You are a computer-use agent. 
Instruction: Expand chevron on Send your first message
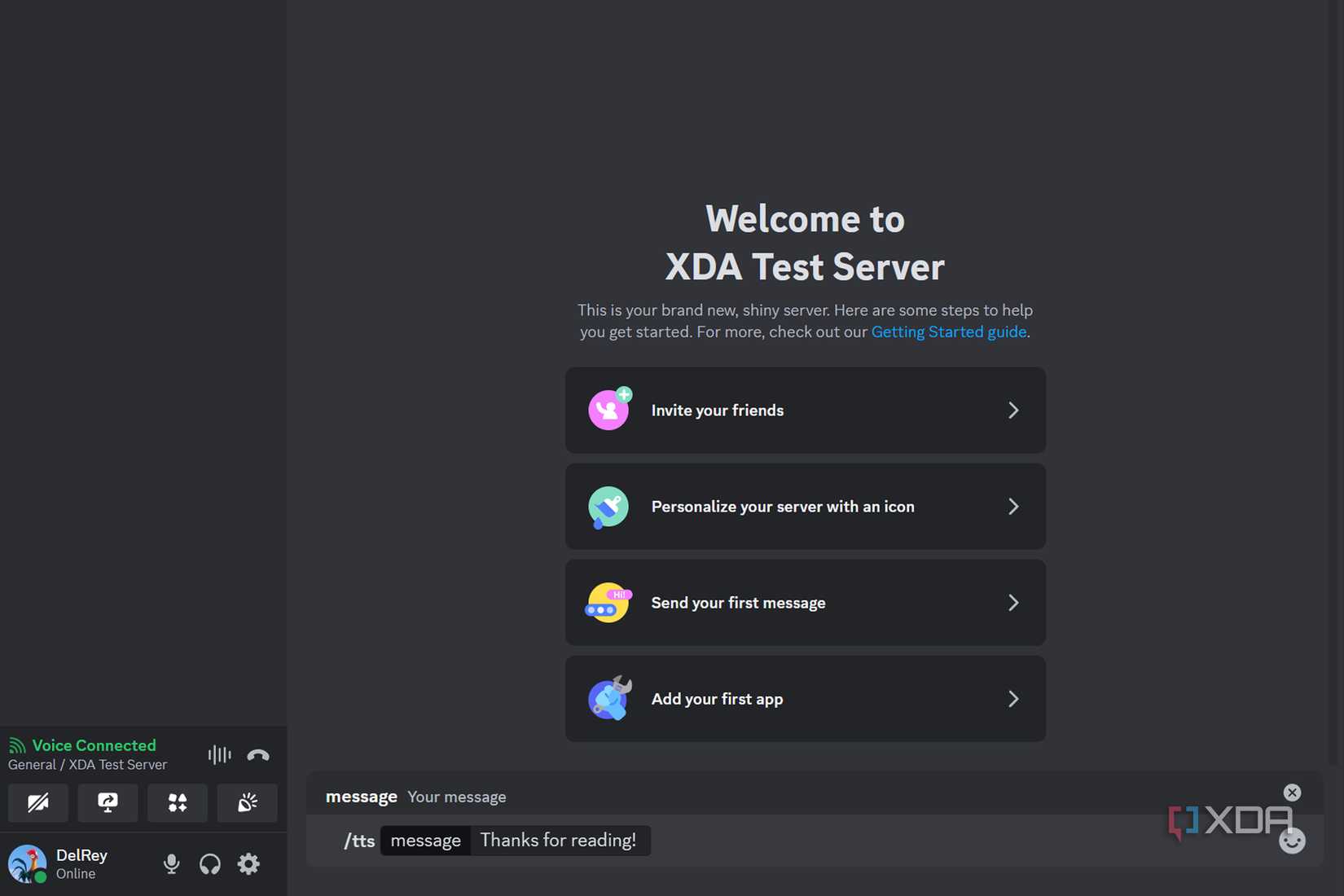coord(1013,602)
